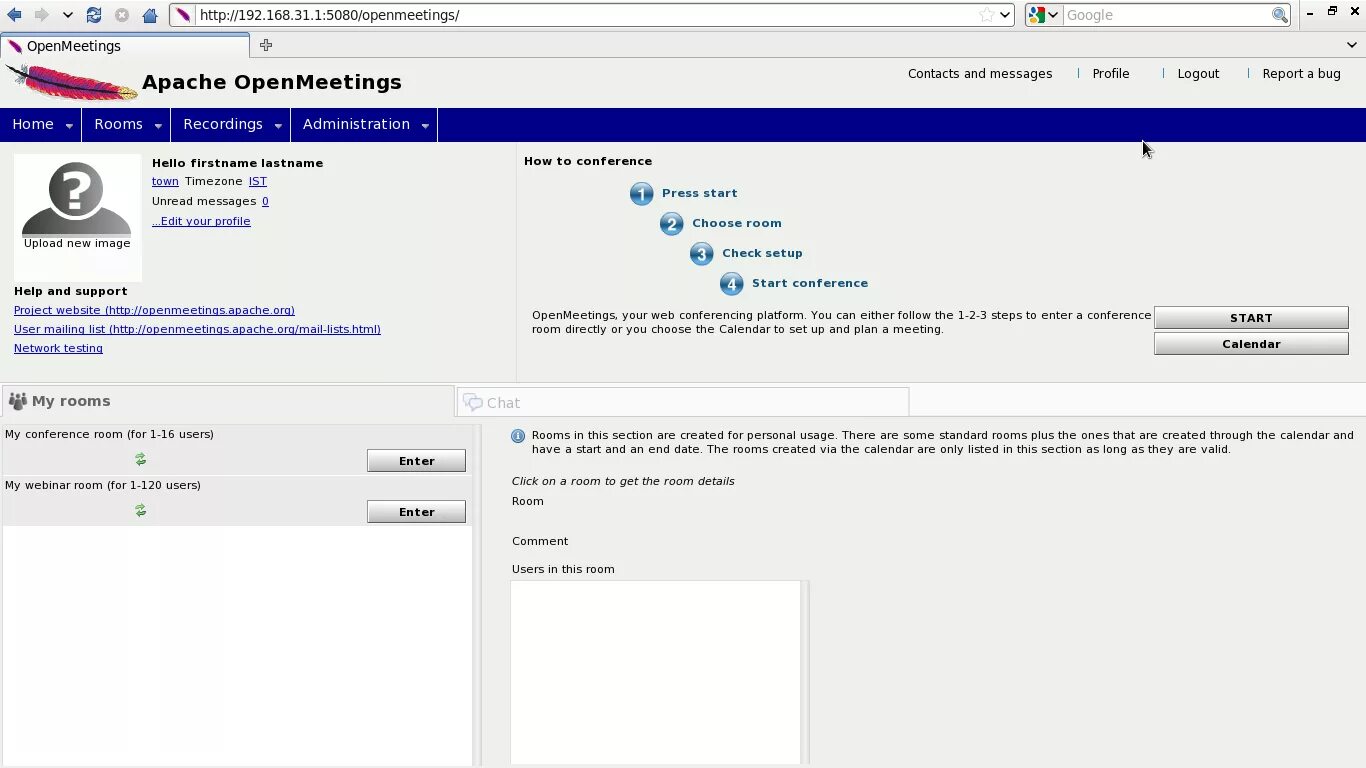The image size is (1366, 768).
Task: Click the browser home icon
Action: [150, 15]
